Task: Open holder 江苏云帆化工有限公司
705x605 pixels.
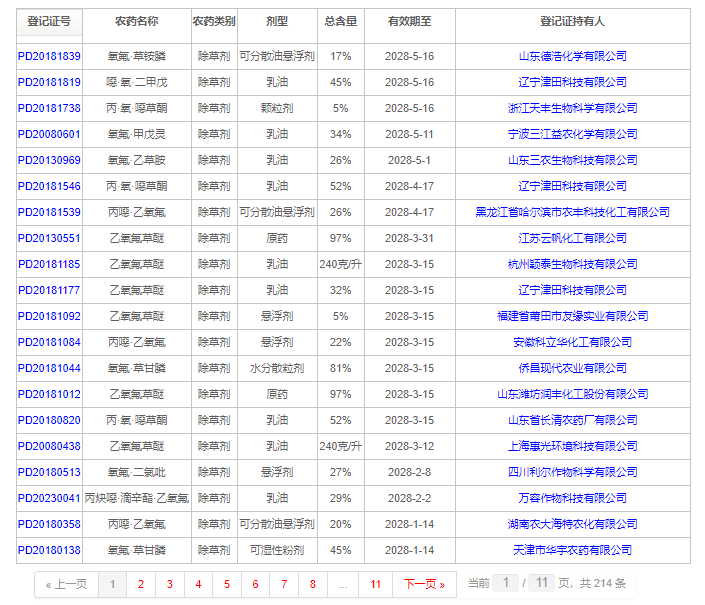Action: [572, 238]
